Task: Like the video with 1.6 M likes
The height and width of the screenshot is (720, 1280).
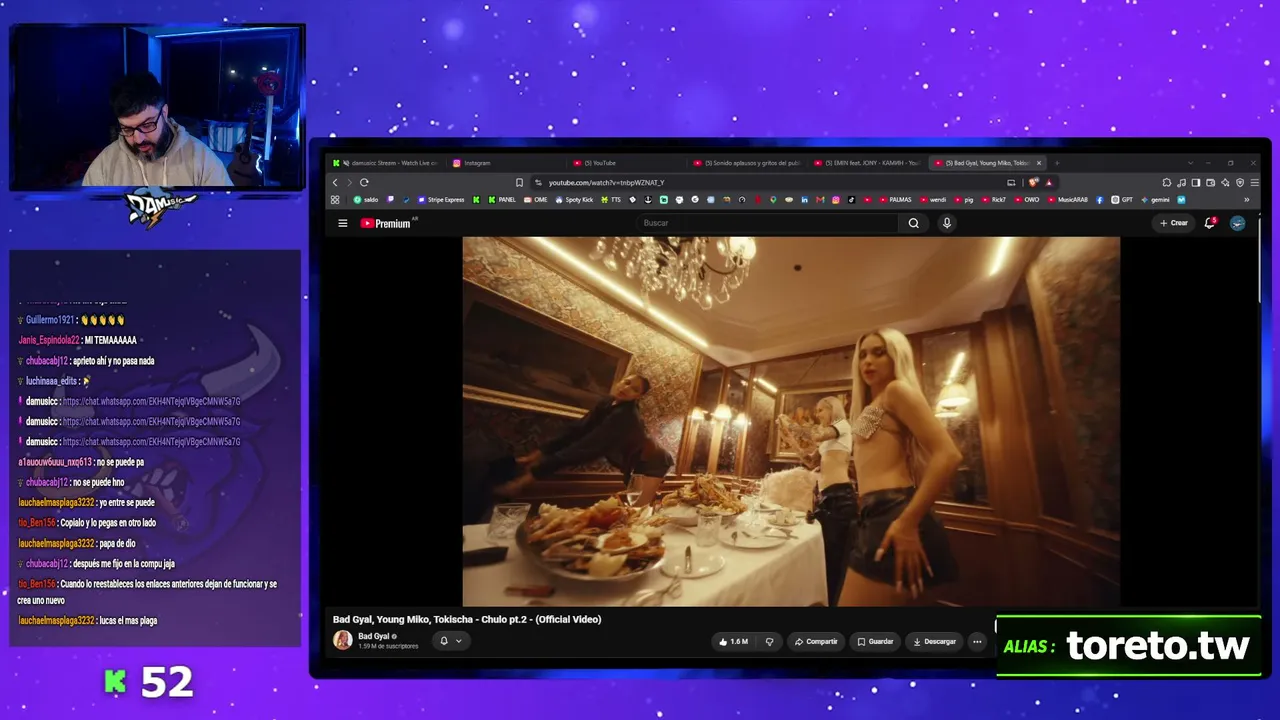Action: point(733,642)
